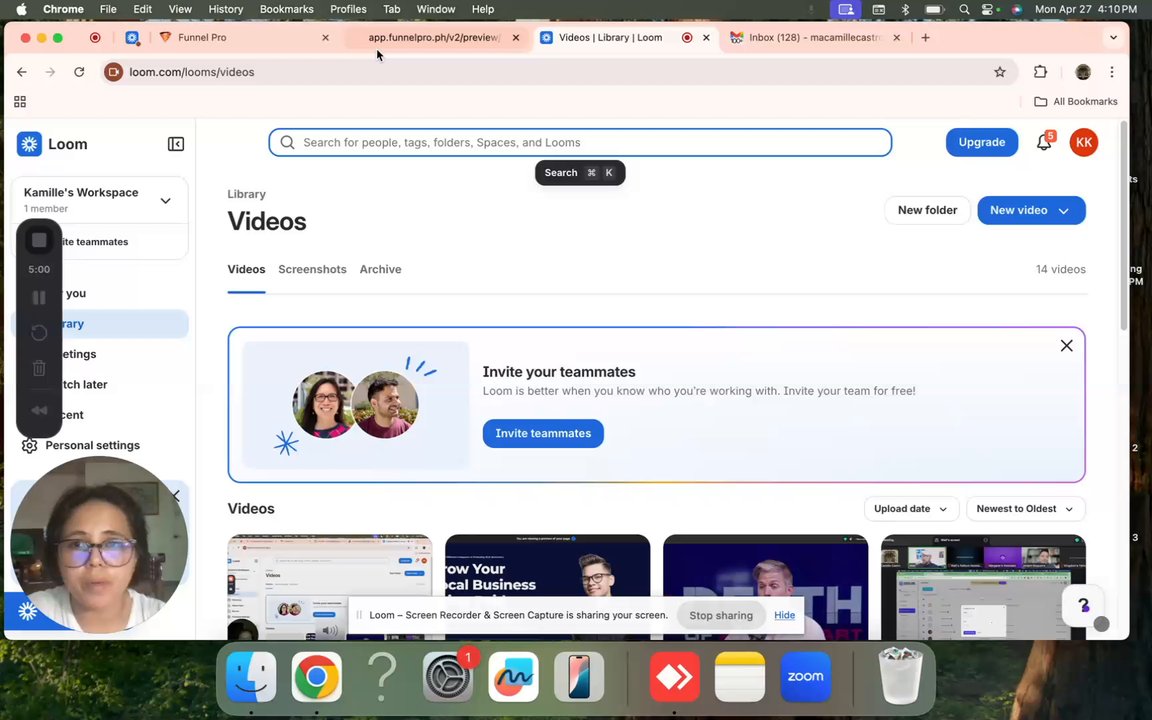Image resolution: width=1152 pixels, height=720 pixels.
Task: Click the Invite teammates button in banner
Action: pos(543,433)
